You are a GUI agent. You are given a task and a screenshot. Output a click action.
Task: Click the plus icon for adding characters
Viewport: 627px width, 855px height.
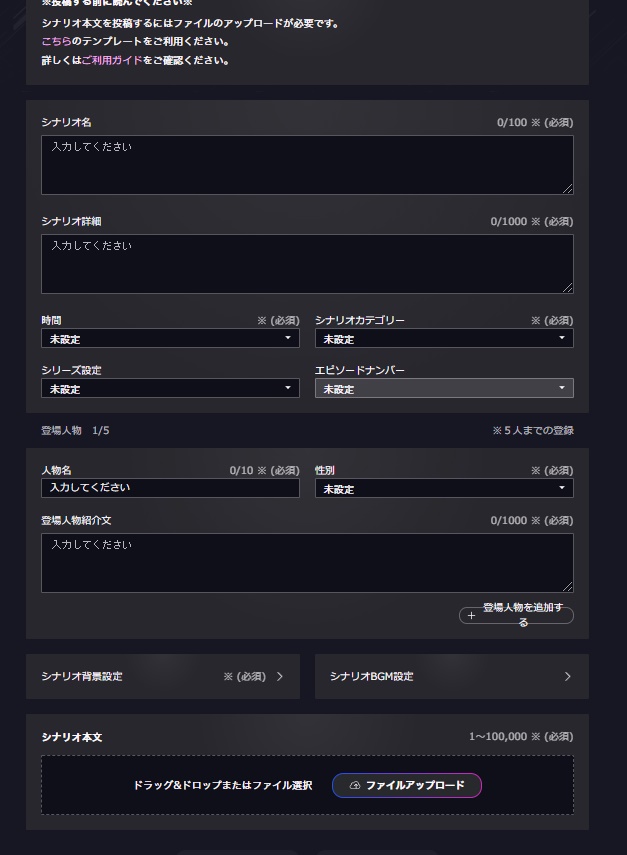tap(472, 616)
